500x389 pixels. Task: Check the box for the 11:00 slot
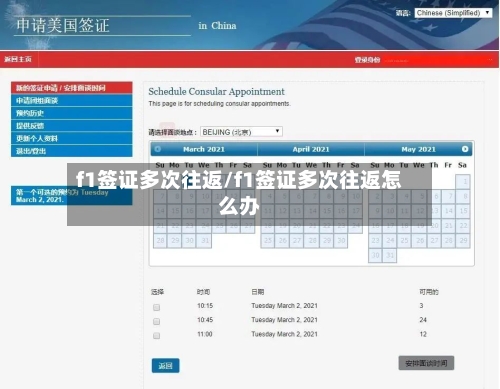[156, 336]
